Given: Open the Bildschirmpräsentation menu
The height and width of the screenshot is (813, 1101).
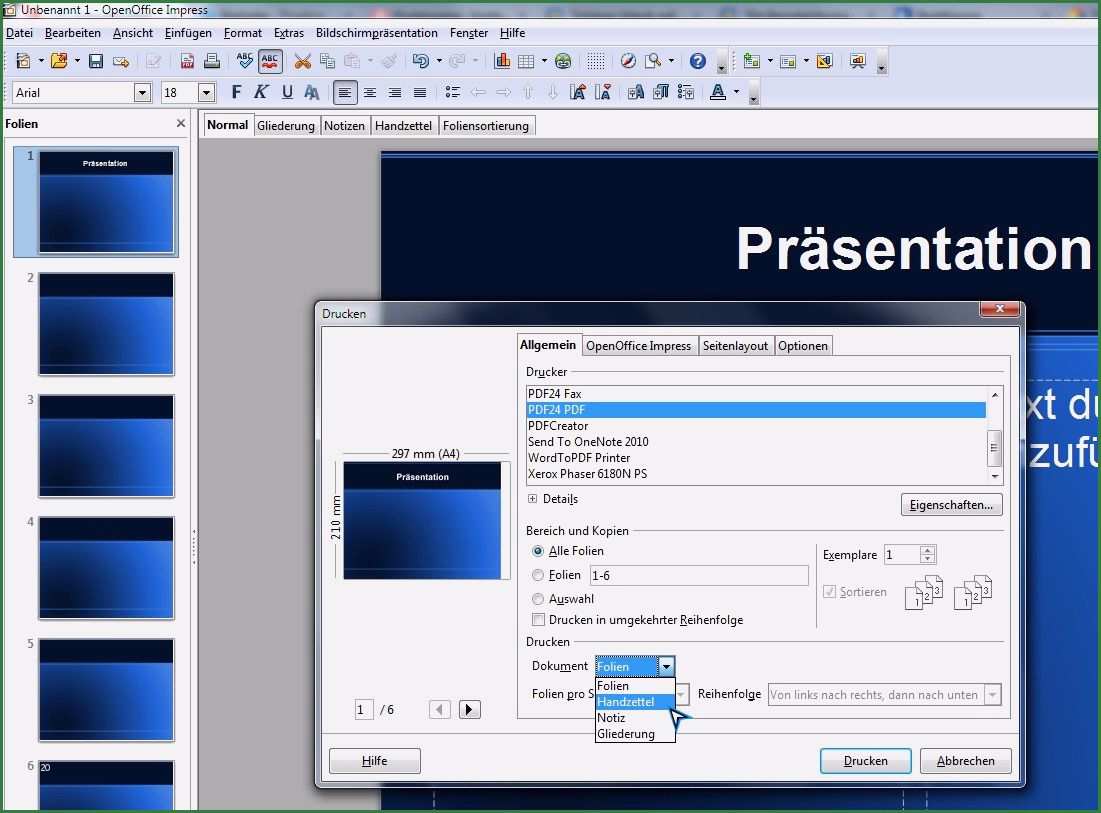Looking at the screenshot, I should (x=376, y=33).
